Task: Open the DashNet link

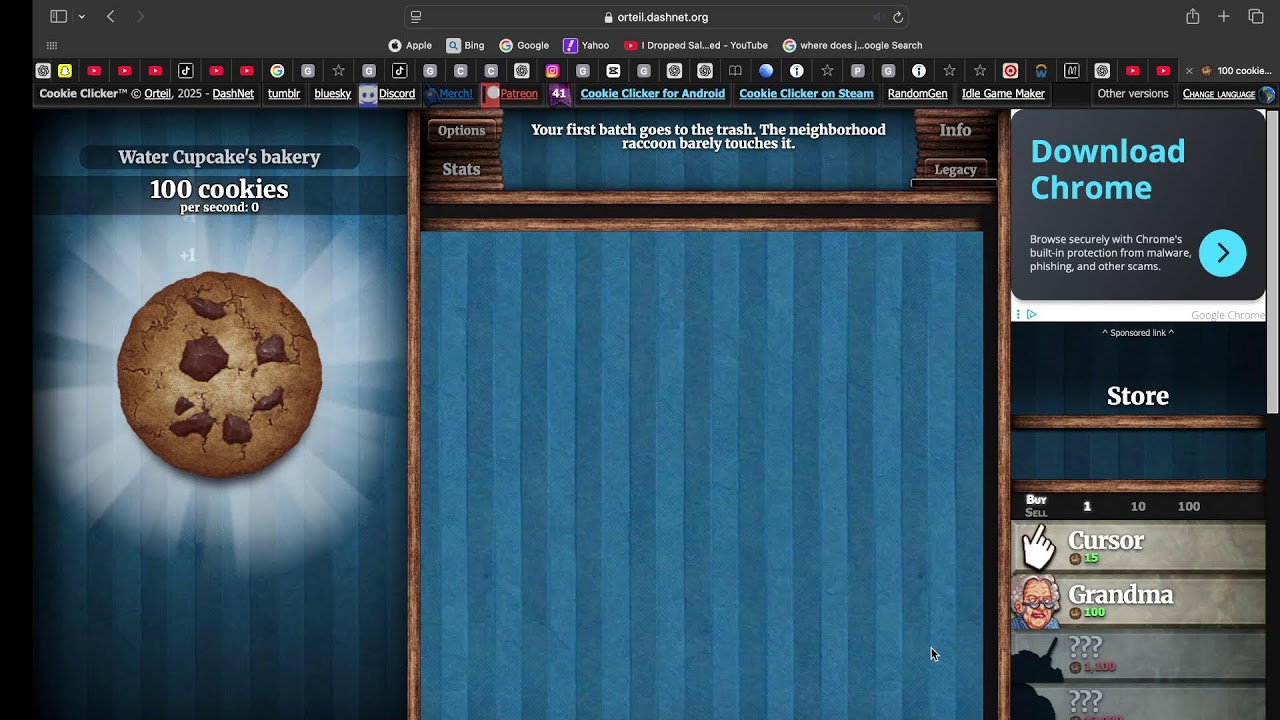Action: [x=233, y=94]
